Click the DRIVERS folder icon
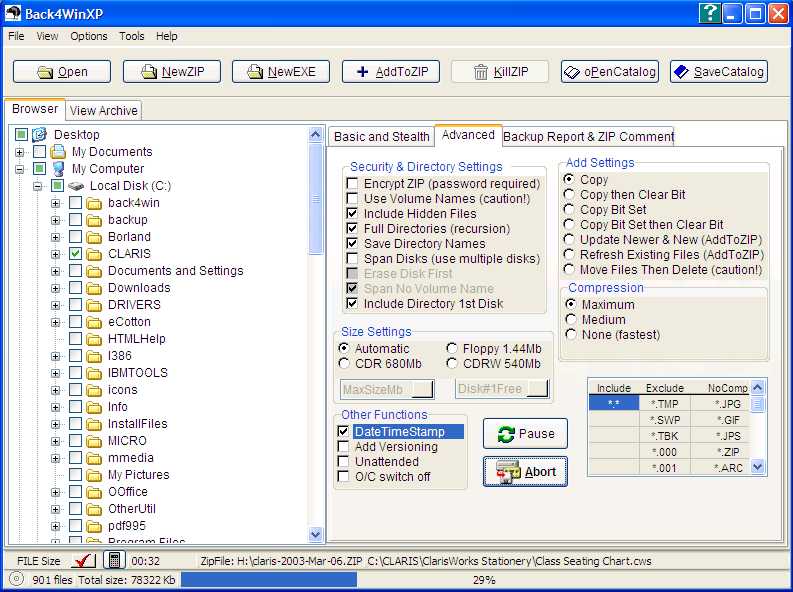 coord(94,305)
